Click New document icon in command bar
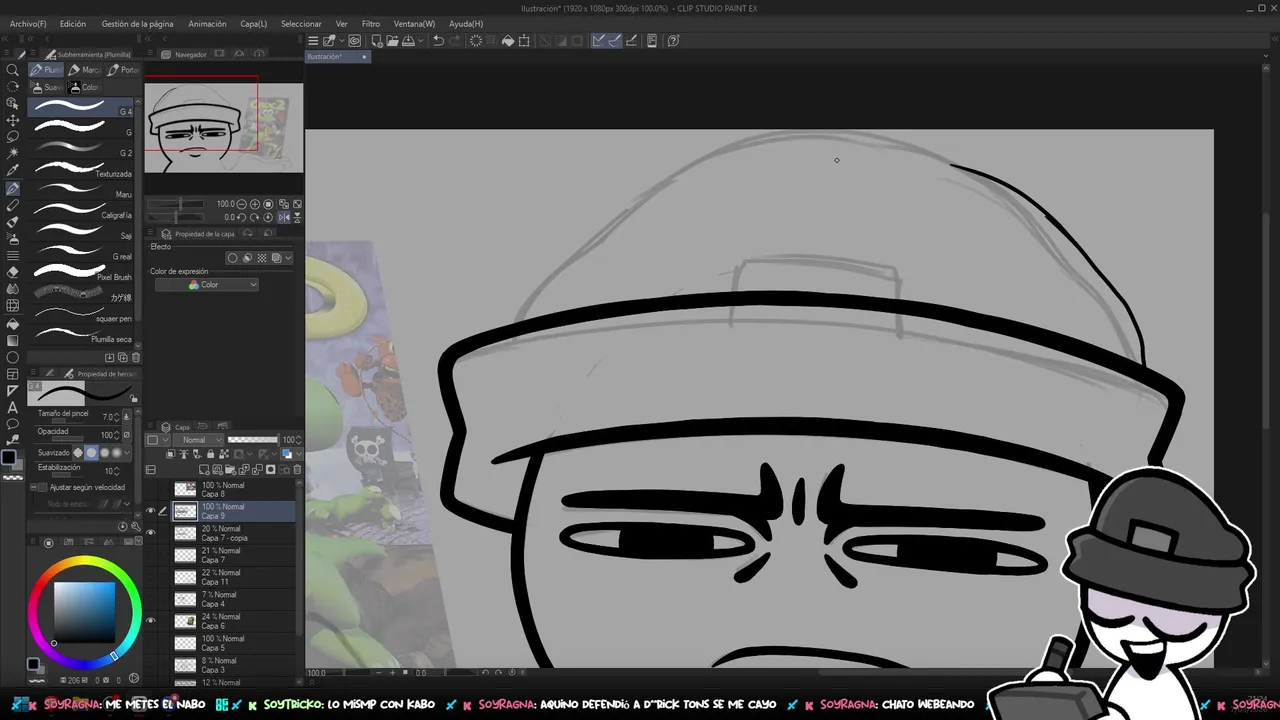The image size is (1280, 720). [x=377, y=41]
